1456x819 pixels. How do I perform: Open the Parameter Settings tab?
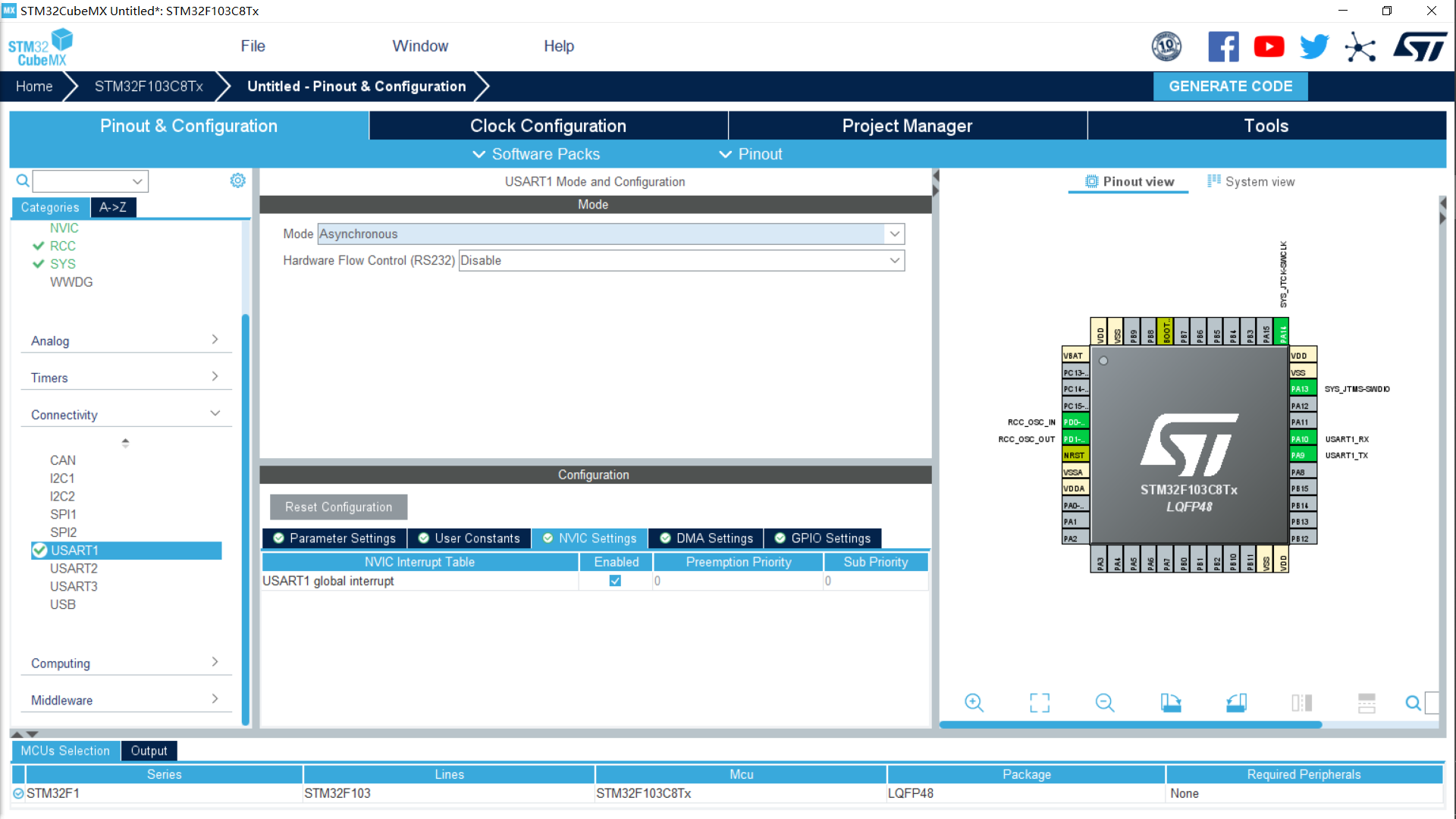tap(334, 538)
